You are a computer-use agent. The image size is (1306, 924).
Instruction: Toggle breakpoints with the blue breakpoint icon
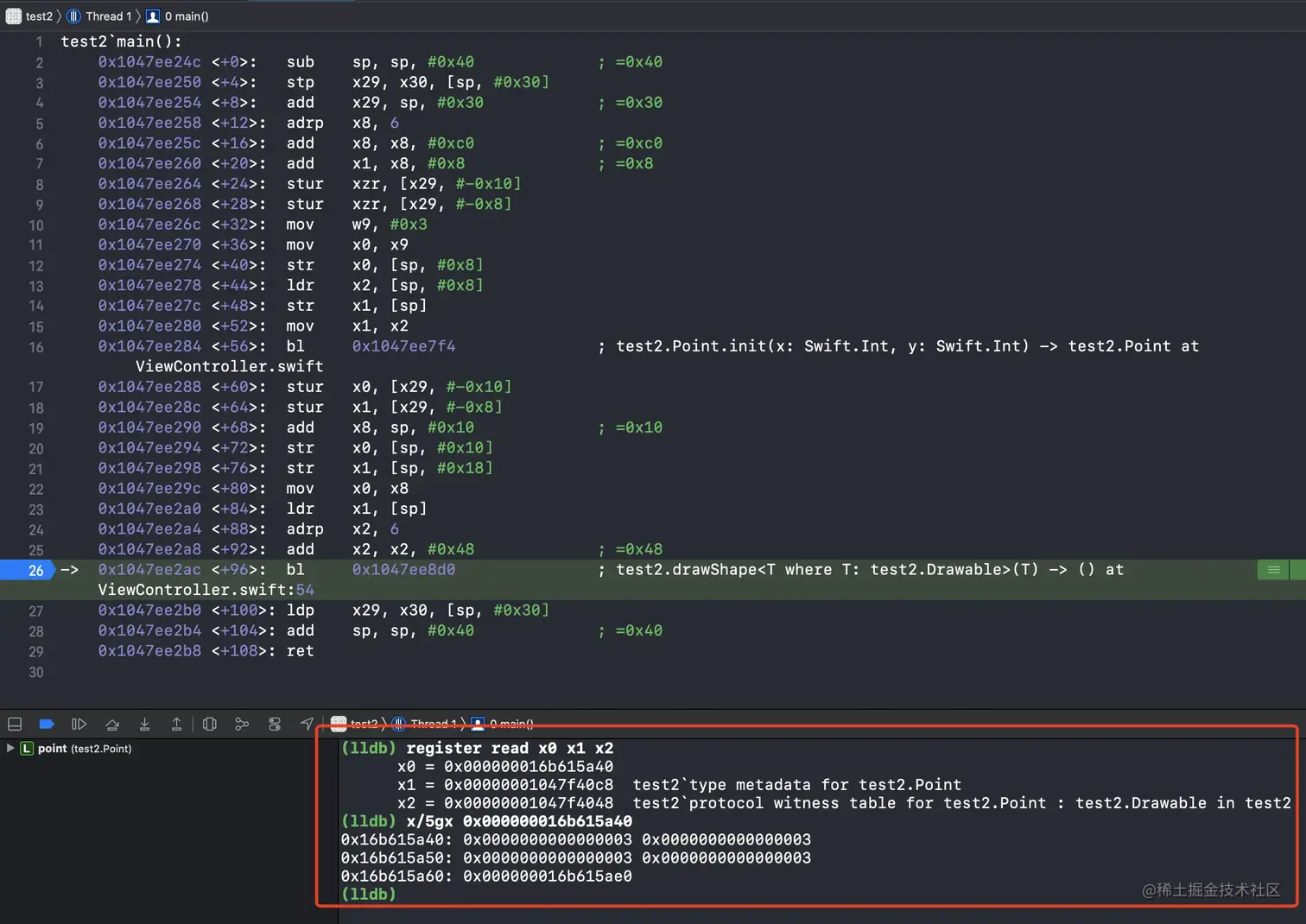(x=47, y=724)
